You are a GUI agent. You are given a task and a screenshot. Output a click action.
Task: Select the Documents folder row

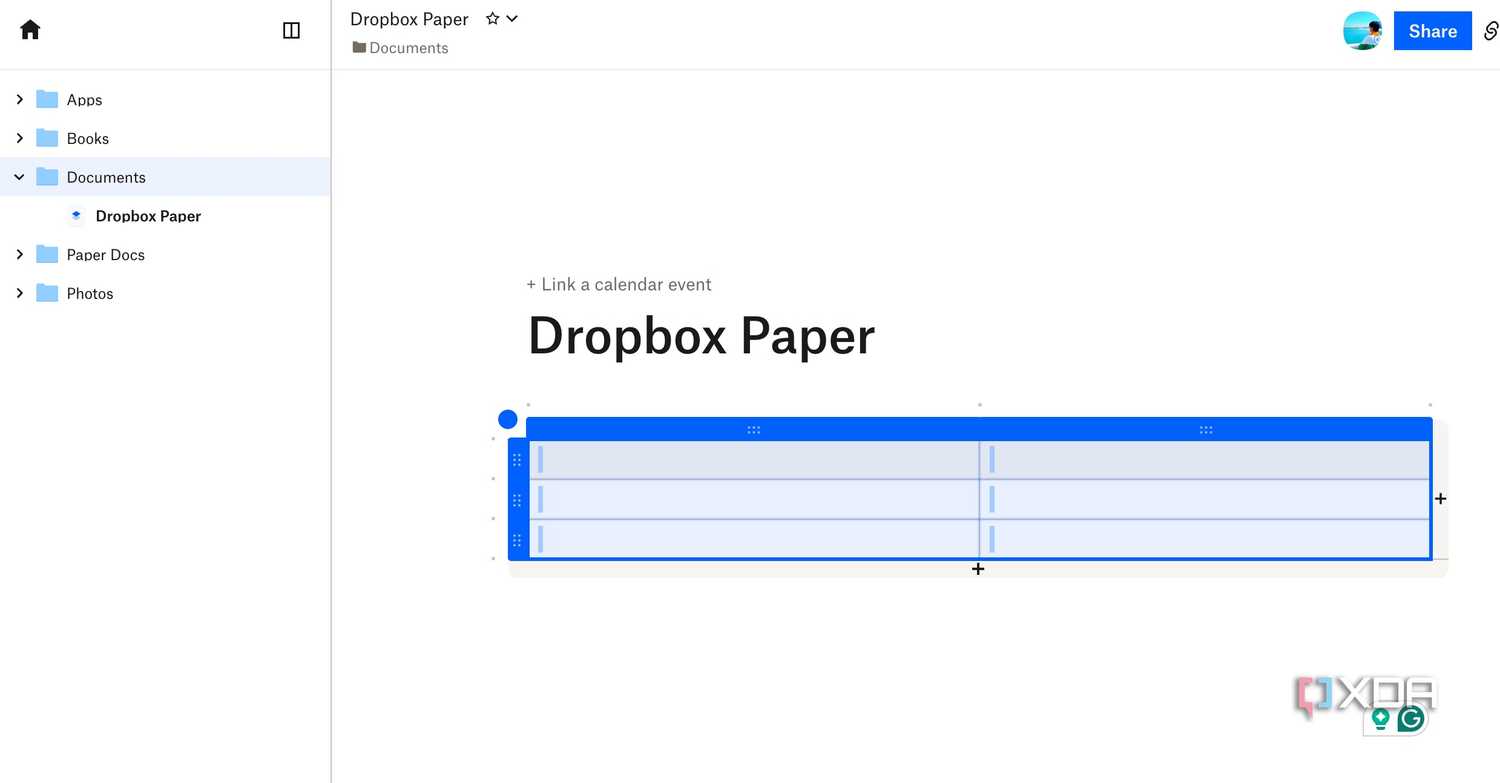(165, 177)
